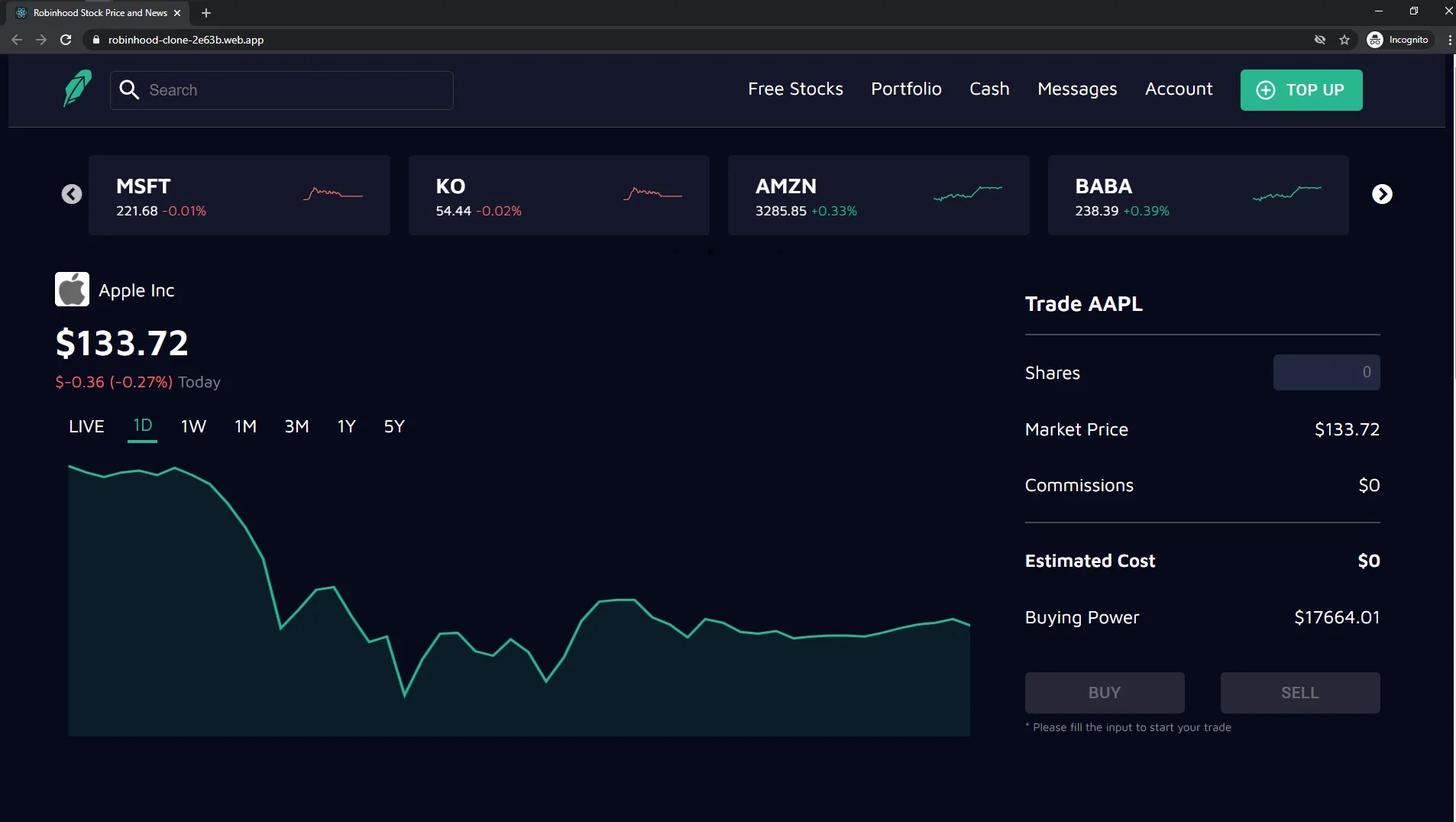
Task: Open the Cash section
Action: point(989,89)
